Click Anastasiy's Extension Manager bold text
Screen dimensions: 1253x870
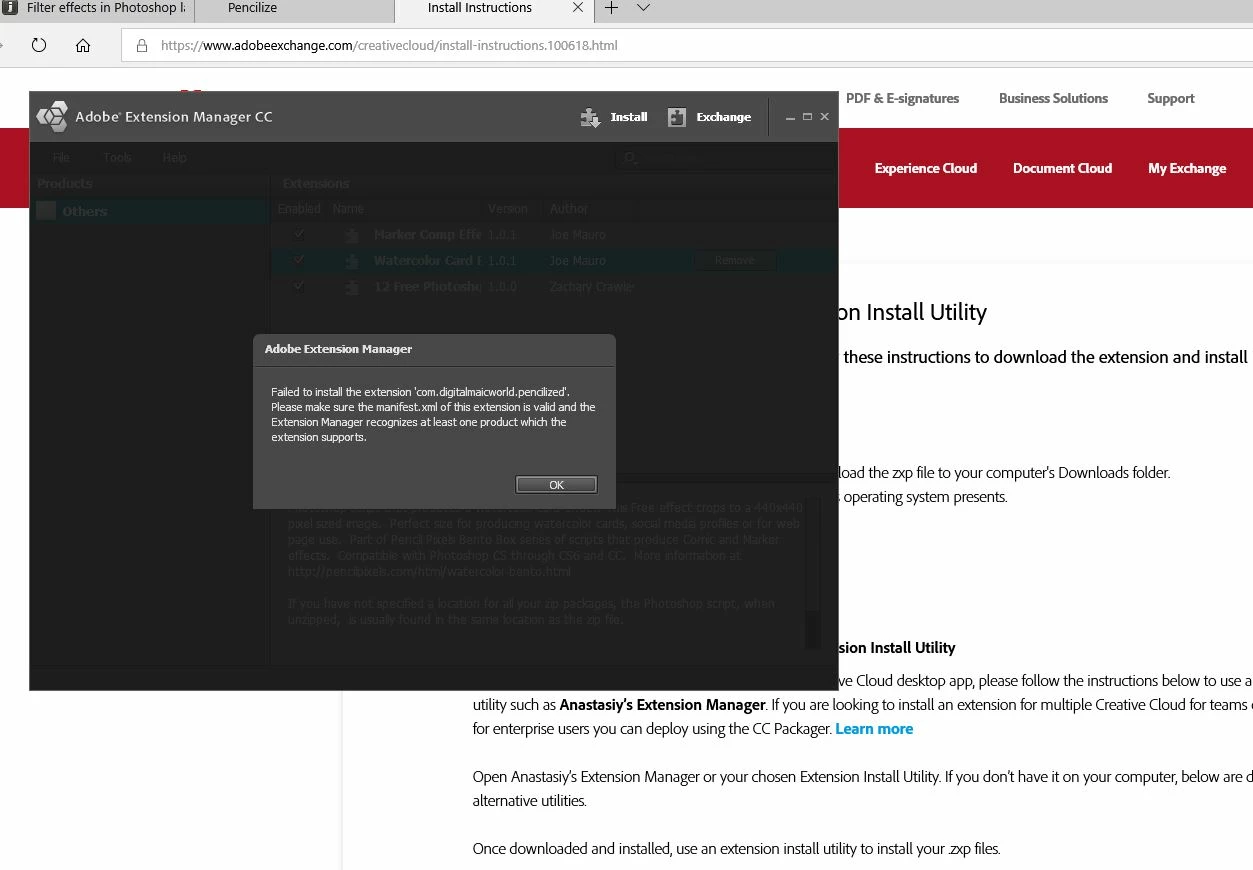click(663, 705)
